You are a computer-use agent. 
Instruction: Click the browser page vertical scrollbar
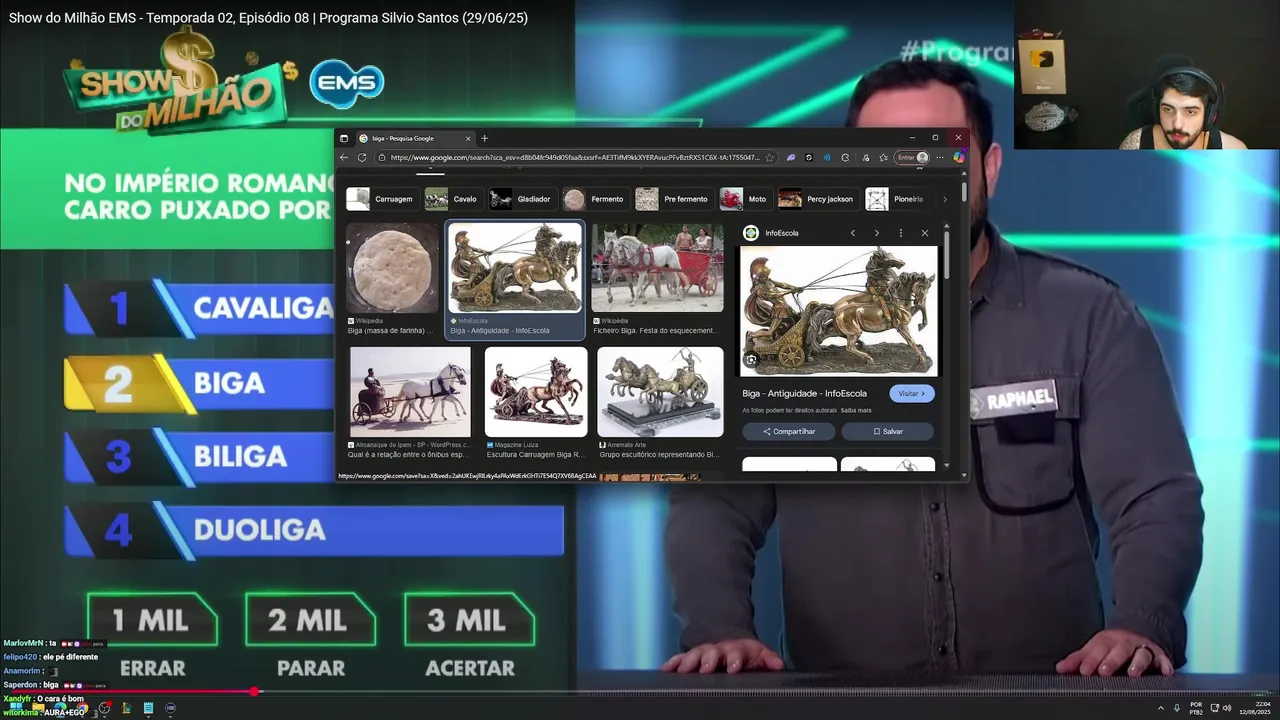(x=964, y=190)
